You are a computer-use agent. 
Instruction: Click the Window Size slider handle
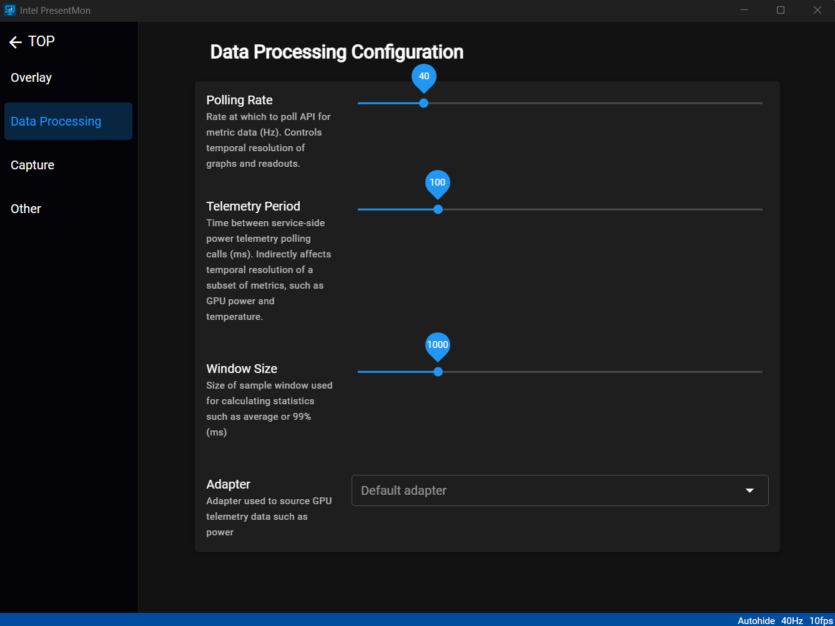click(438, 372)
